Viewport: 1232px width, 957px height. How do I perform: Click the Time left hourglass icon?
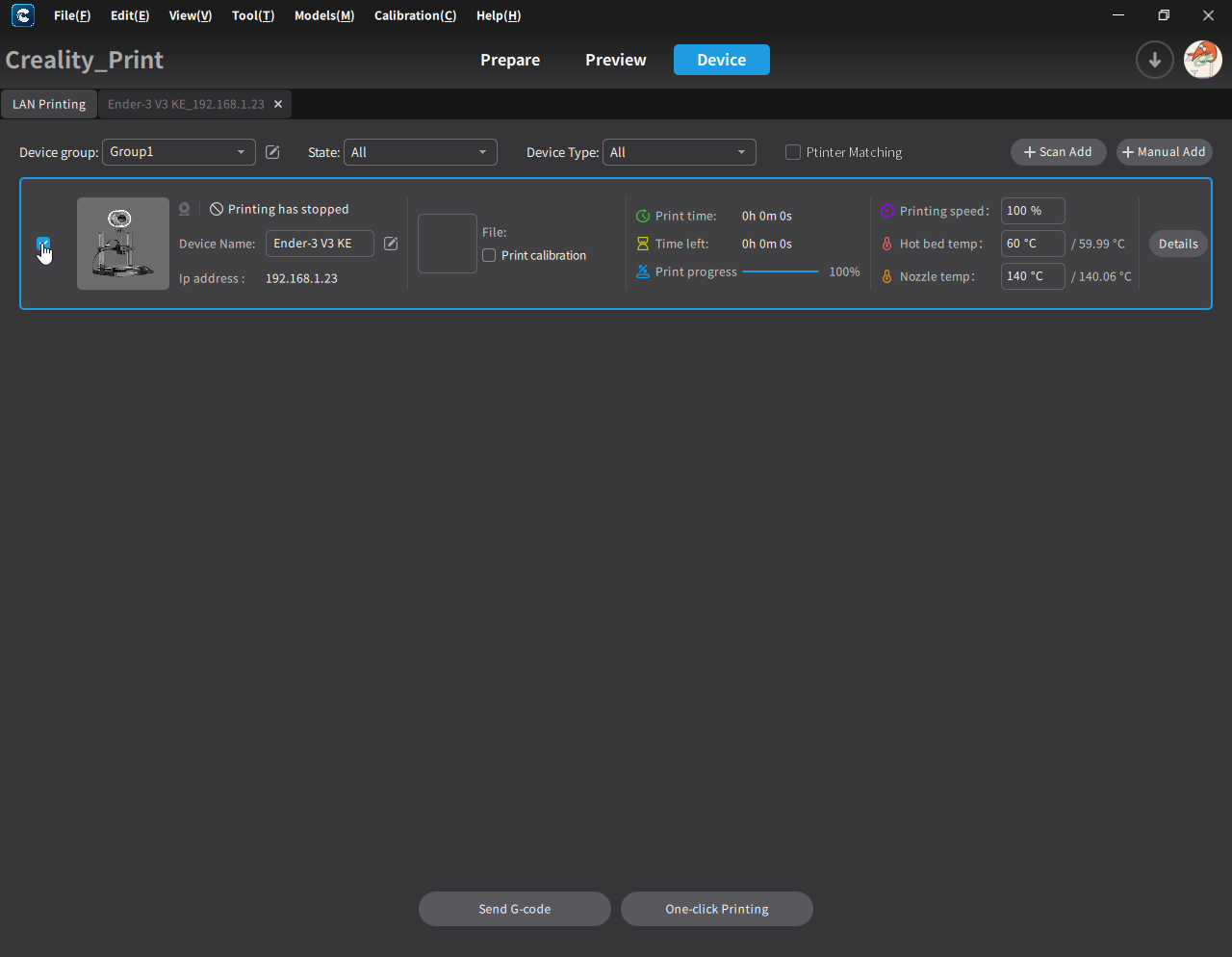point(643,245)
